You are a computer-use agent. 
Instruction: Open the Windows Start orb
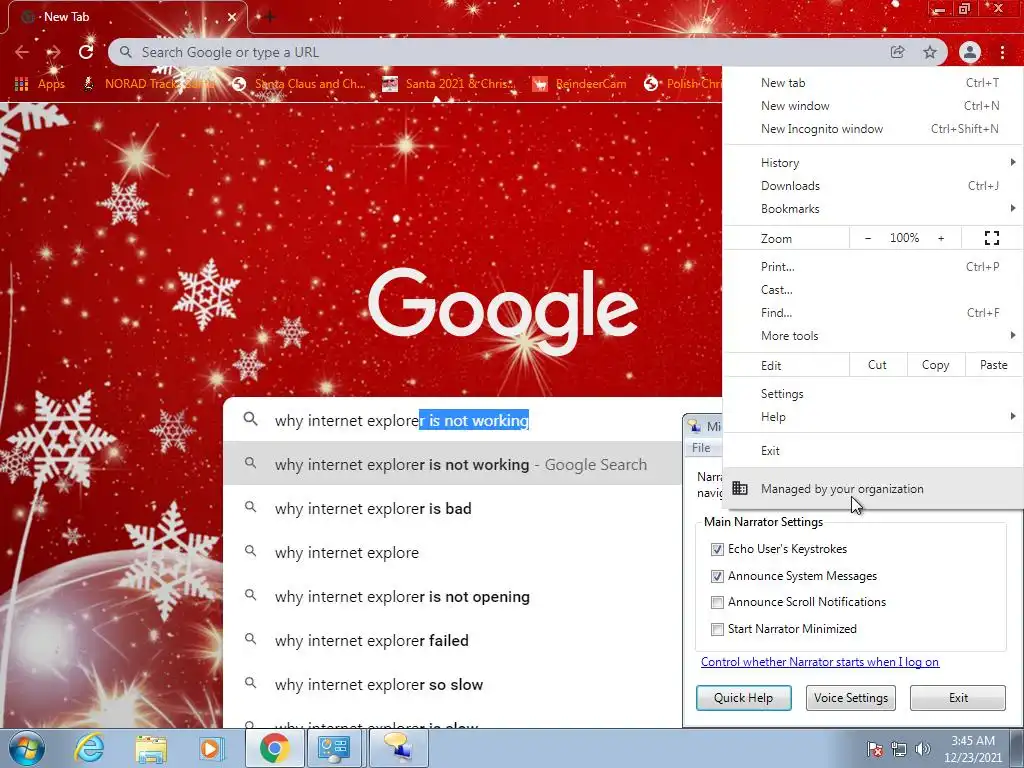tap(27, 748)
